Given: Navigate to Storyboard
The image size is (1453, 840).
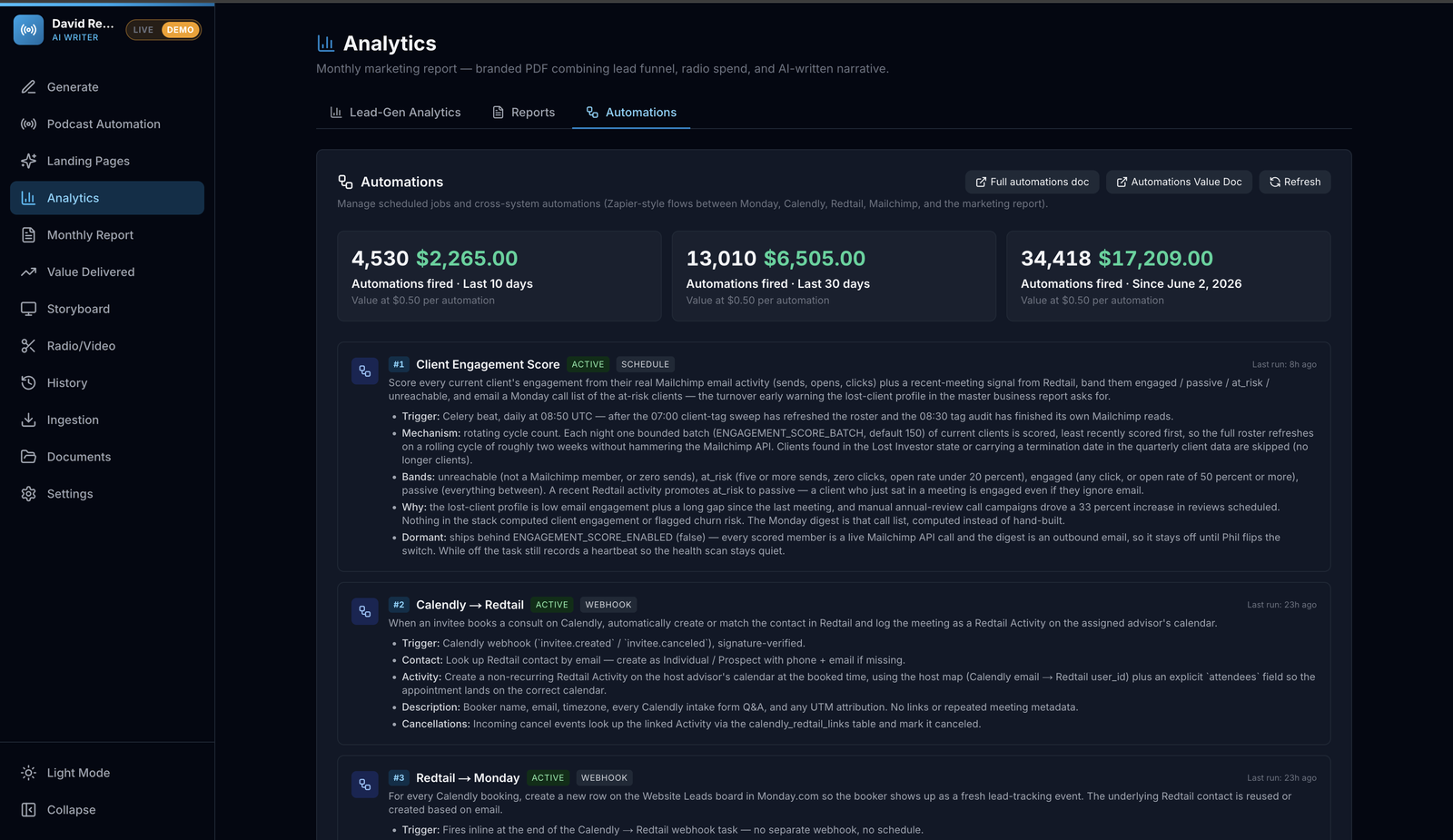Looking at the screenshot, I should pos(107,309).
